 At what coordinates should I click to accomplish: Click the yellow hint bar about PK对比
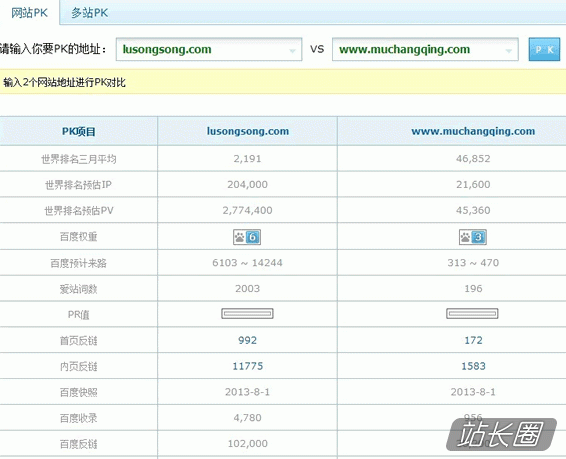(x=283, y=82)
